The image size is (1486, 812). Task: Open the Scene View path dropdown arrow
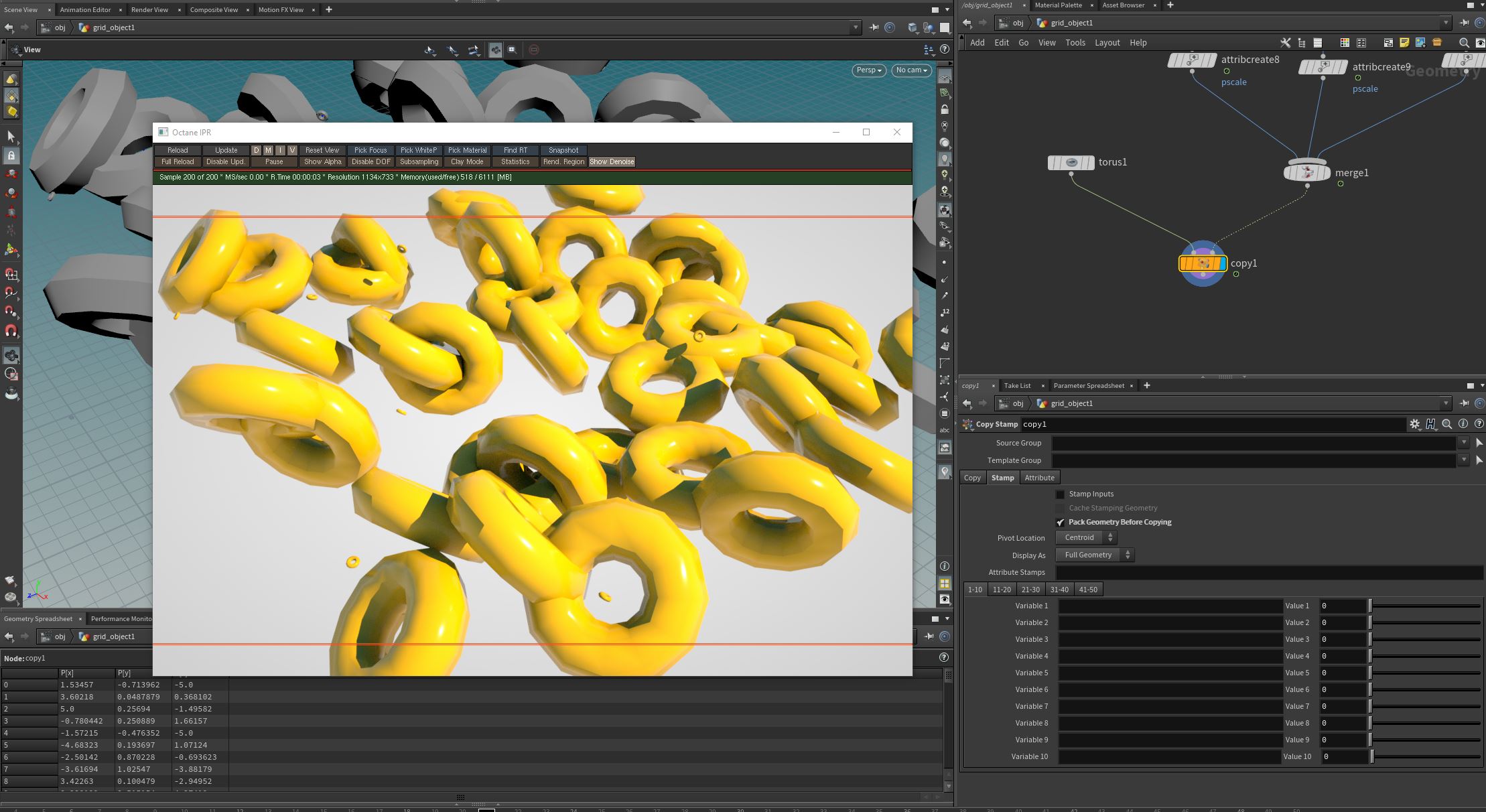[855, 27]
